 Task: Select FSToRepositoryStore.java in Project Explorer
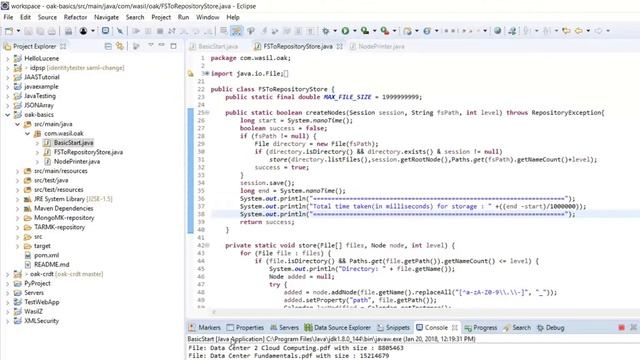tap(88, 152)
